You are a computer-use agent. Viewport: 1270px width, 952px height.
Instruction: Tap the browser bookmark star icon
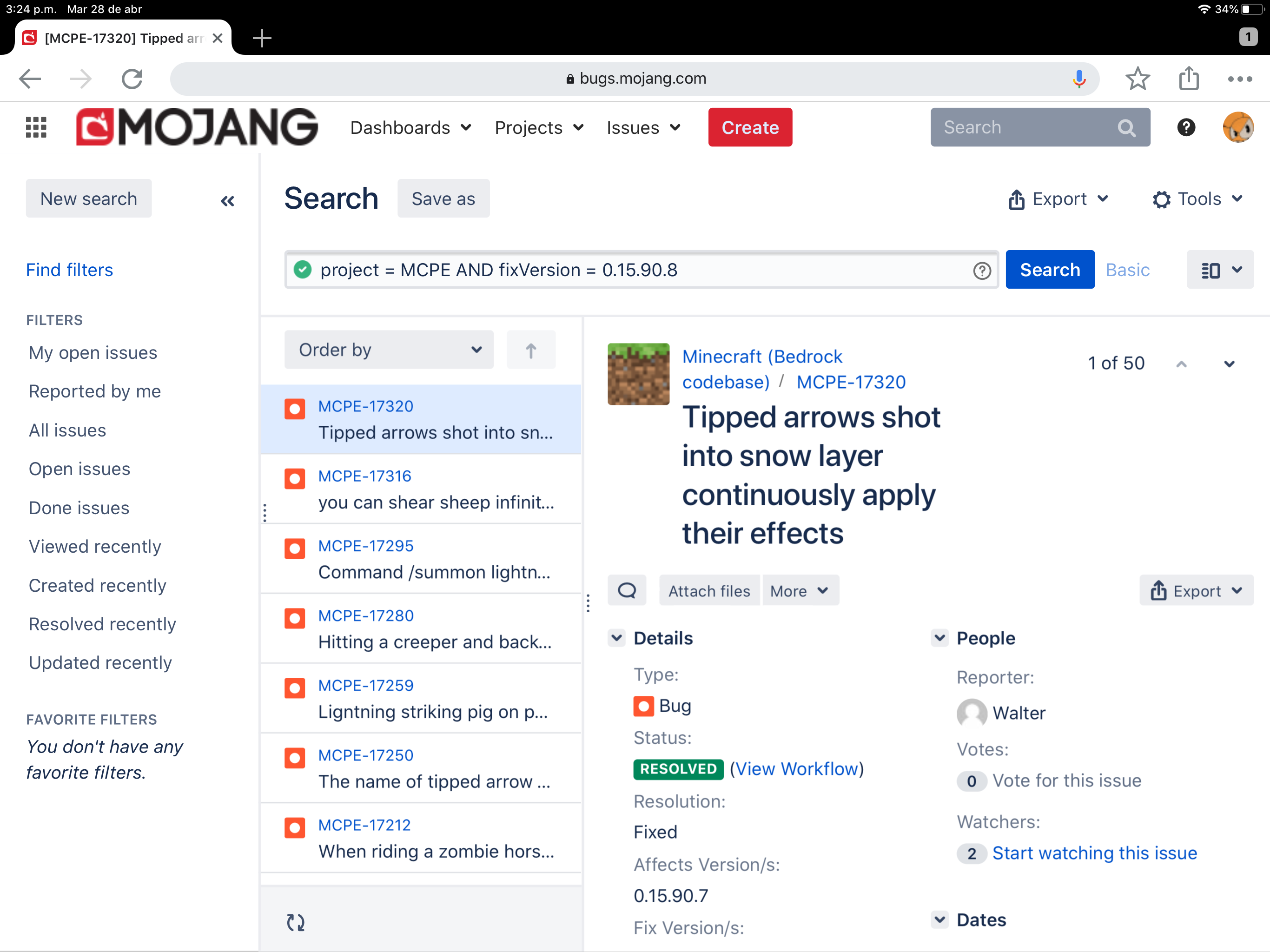tap(1137, 79)
